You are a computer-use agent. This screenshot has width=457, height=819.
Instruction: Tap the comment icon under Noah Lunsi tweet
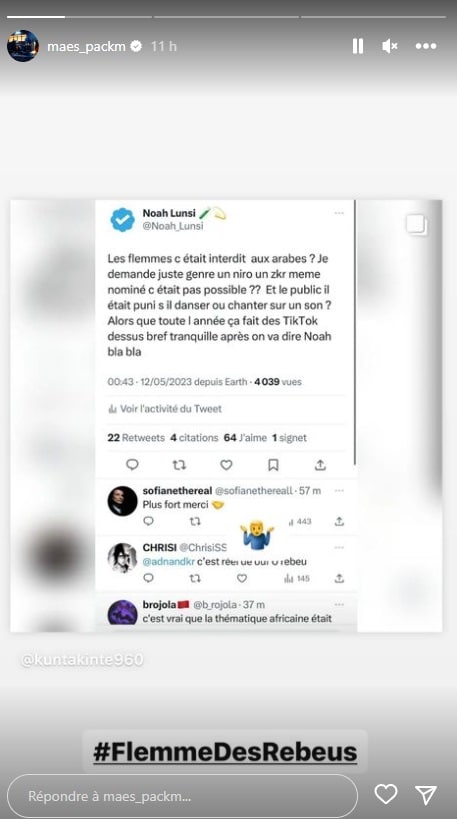pos(132,464)
